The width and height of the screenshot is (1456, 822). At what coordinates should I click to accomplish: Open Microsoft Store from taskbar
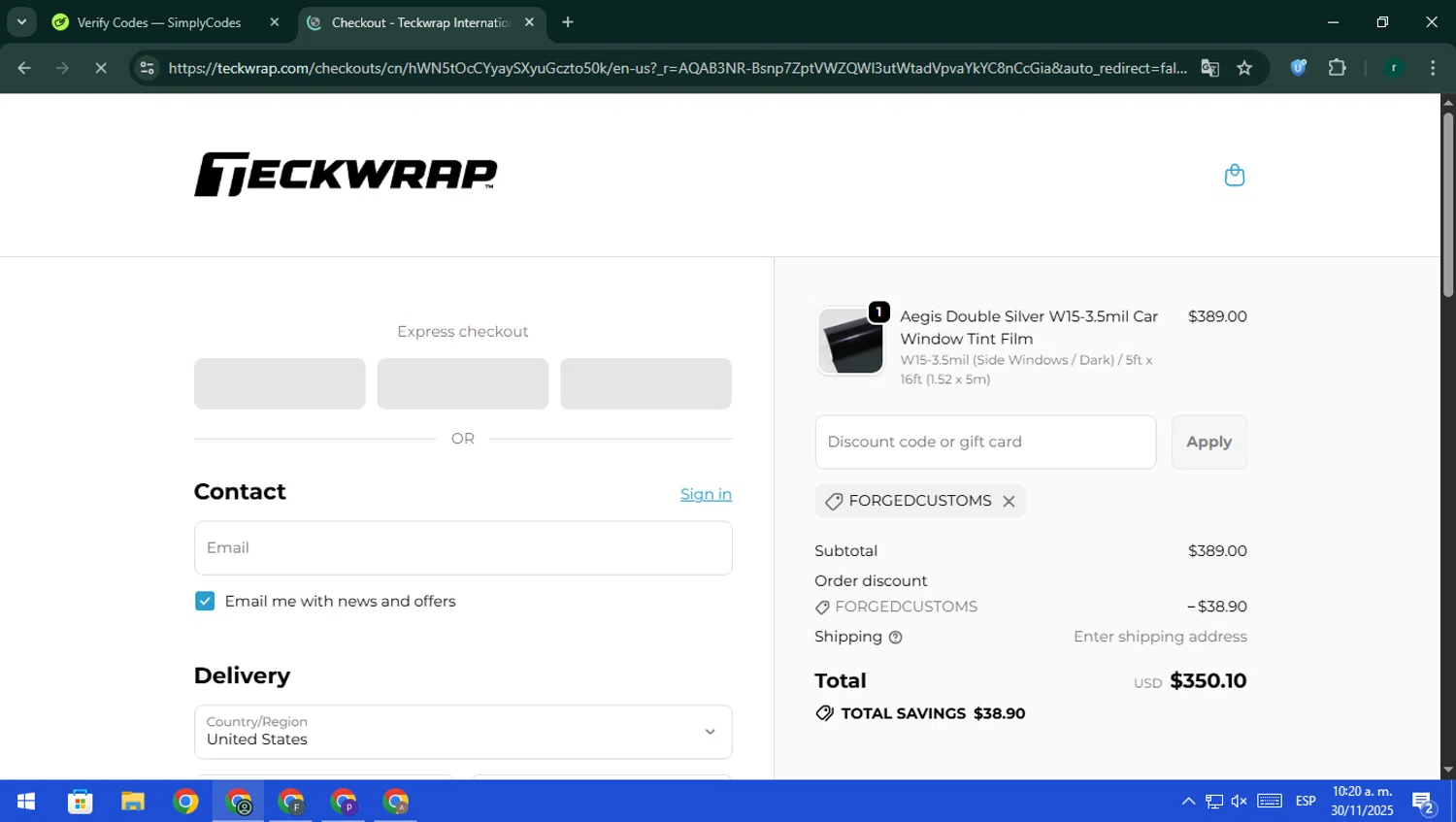(x=81, y=802)
